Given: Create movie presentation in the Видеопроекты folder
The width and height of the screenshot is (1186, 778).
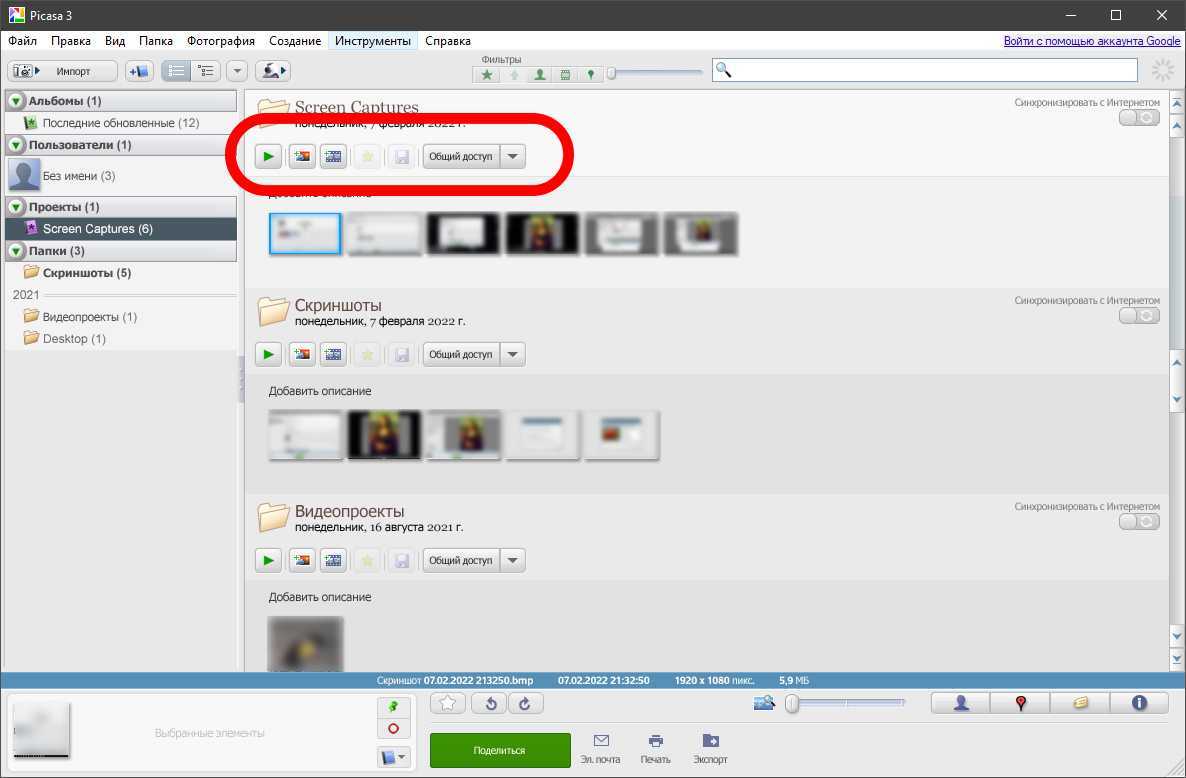Looking at the screenshot, I should point(333,561).
